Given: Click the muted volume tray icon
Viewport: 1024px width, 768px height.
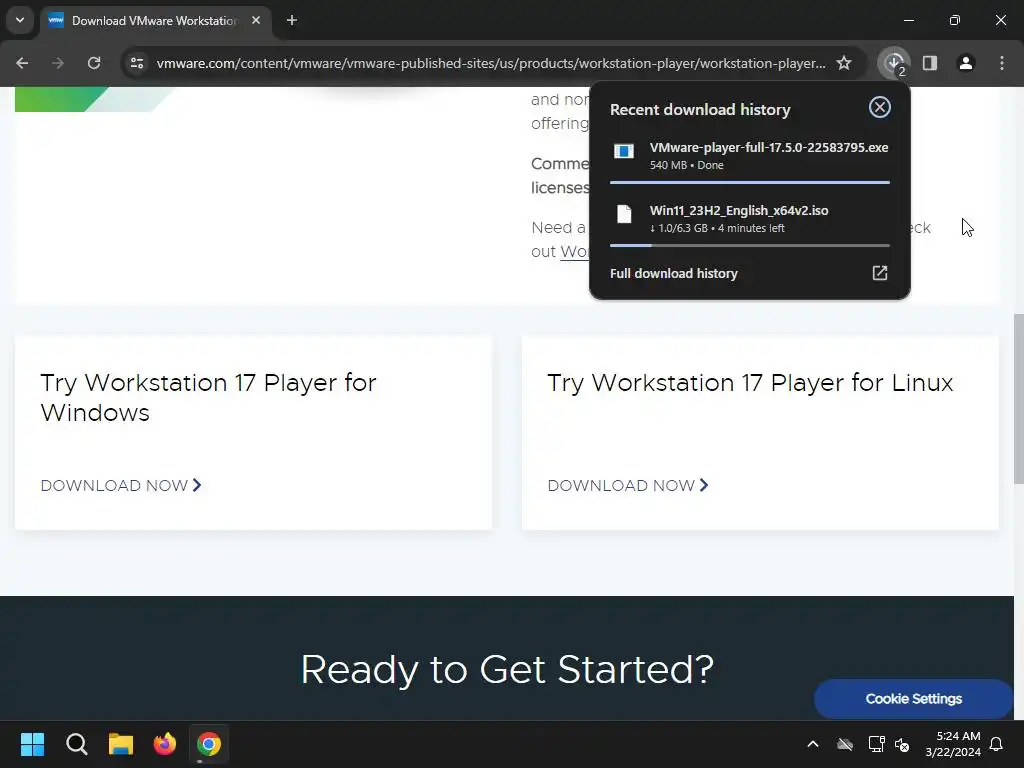Looking at the screenshot, I should [x=902, y=744].
